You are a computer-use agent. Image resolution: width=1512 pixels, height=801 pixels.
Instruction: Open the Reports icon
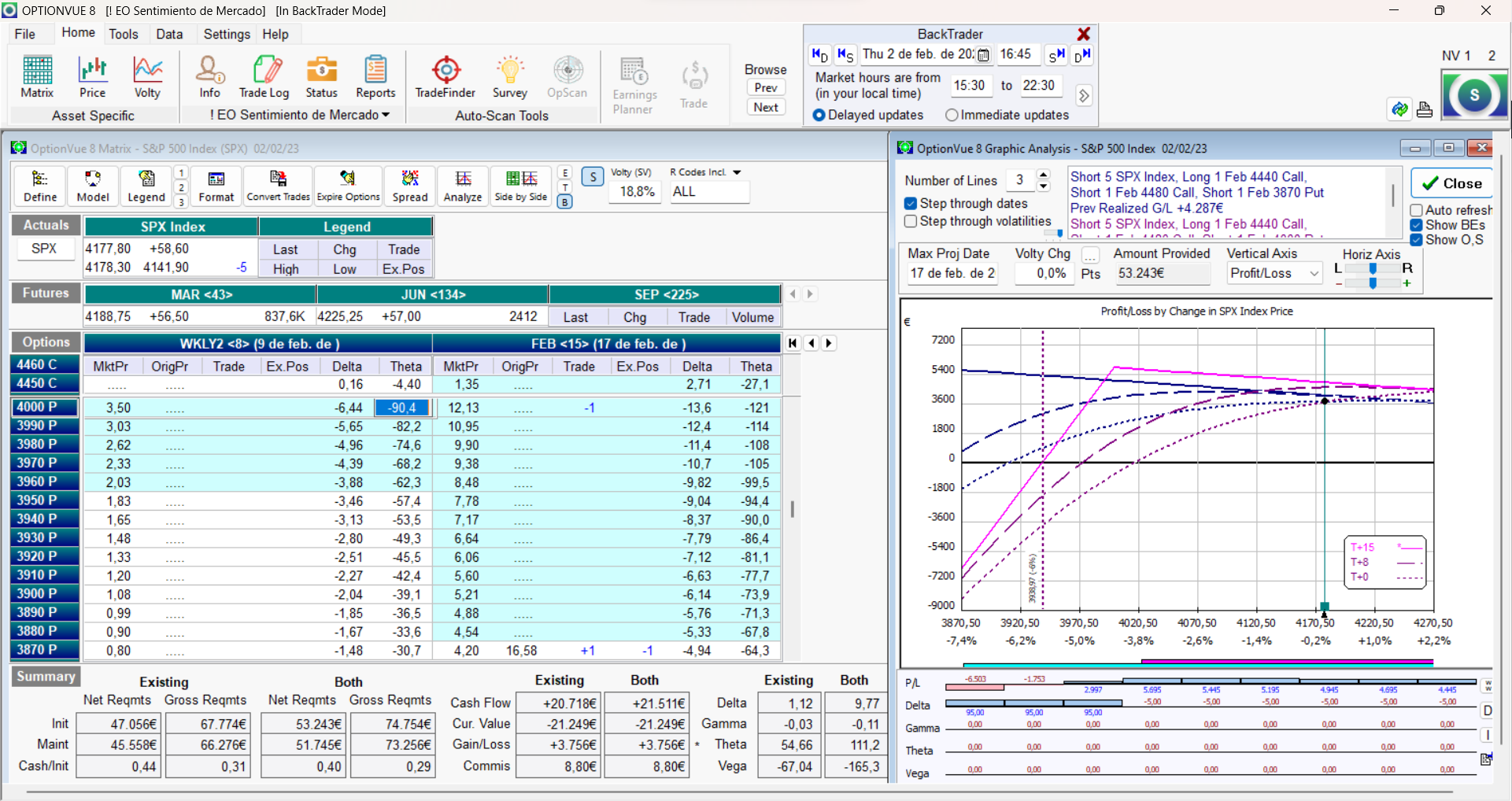click(x=375, y=77)
